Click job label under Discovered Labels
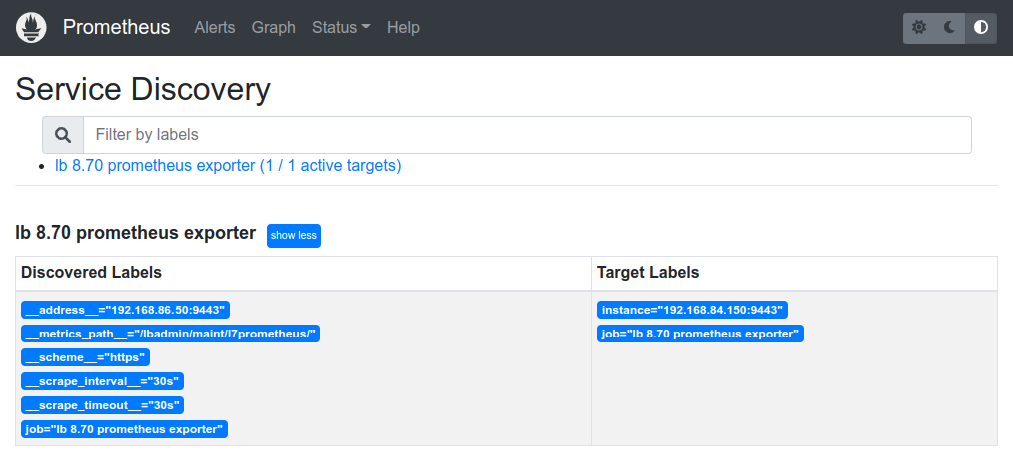Screen dimensions: 1013x455 coord(124,430)
